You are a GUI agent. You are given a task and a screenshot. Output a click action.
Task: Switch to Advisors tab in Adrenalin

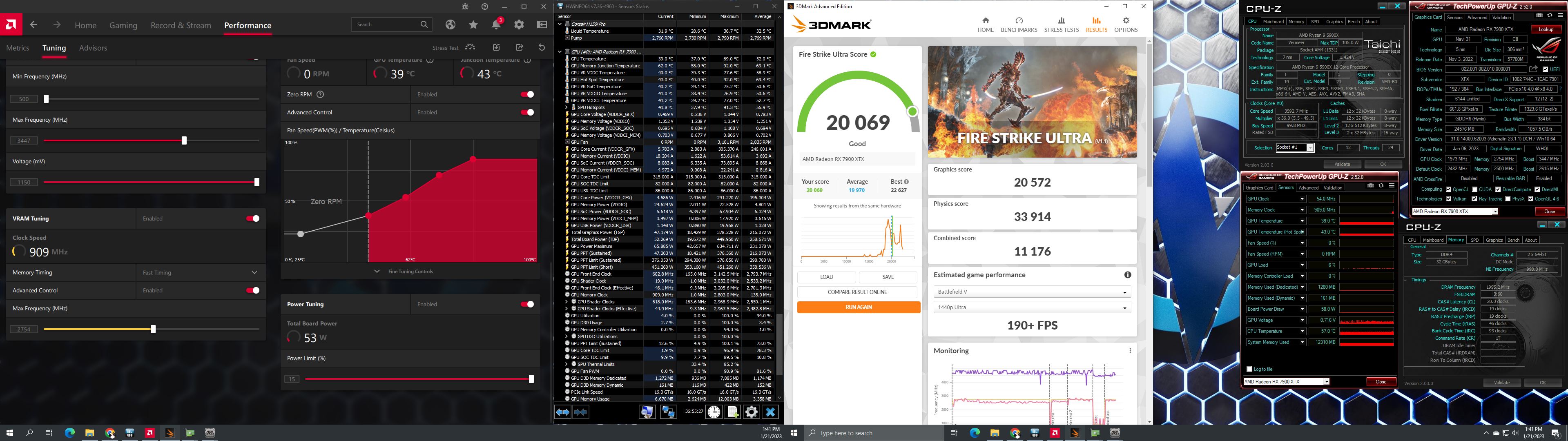(x=93, y=48)
